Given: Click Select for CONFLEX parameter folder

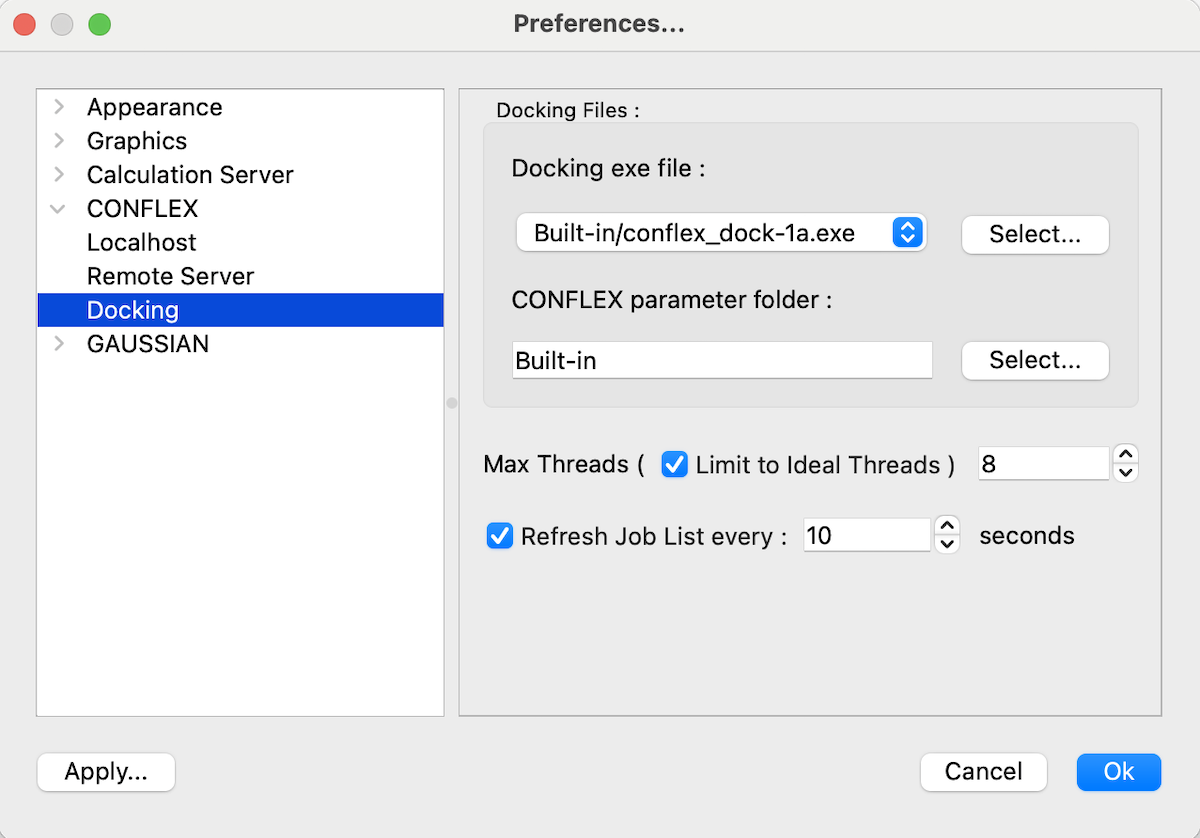Looking at the screenshot, I should click(x=1034, y=360).
